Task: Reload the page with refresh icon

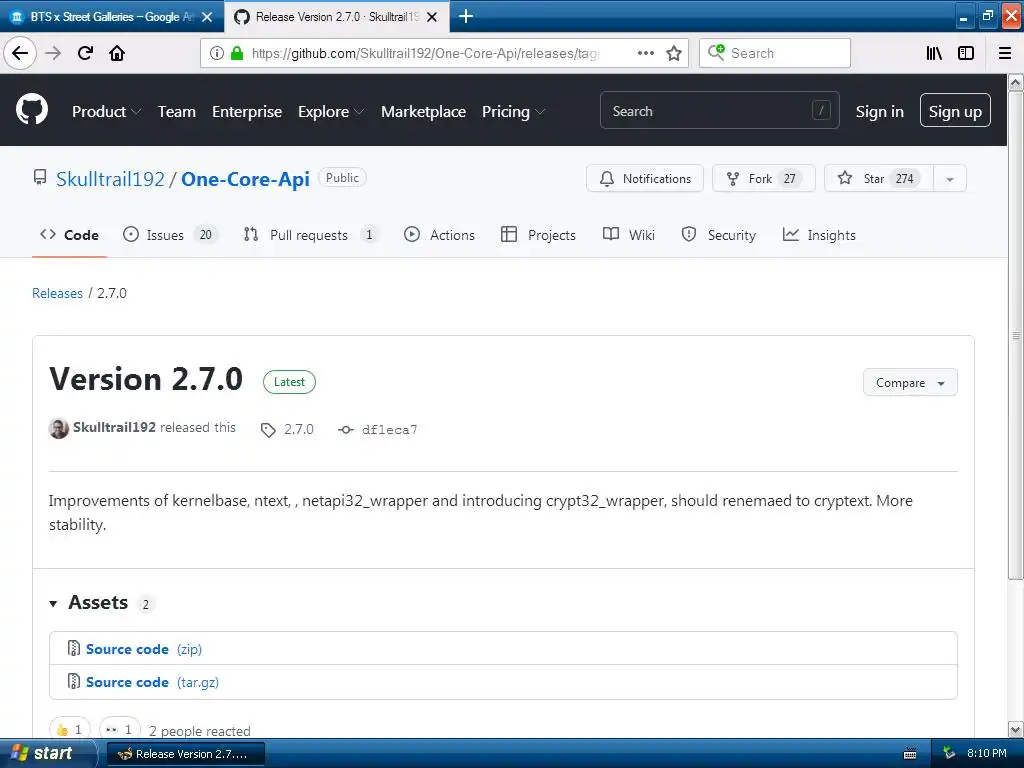Action: click(85, 53)
